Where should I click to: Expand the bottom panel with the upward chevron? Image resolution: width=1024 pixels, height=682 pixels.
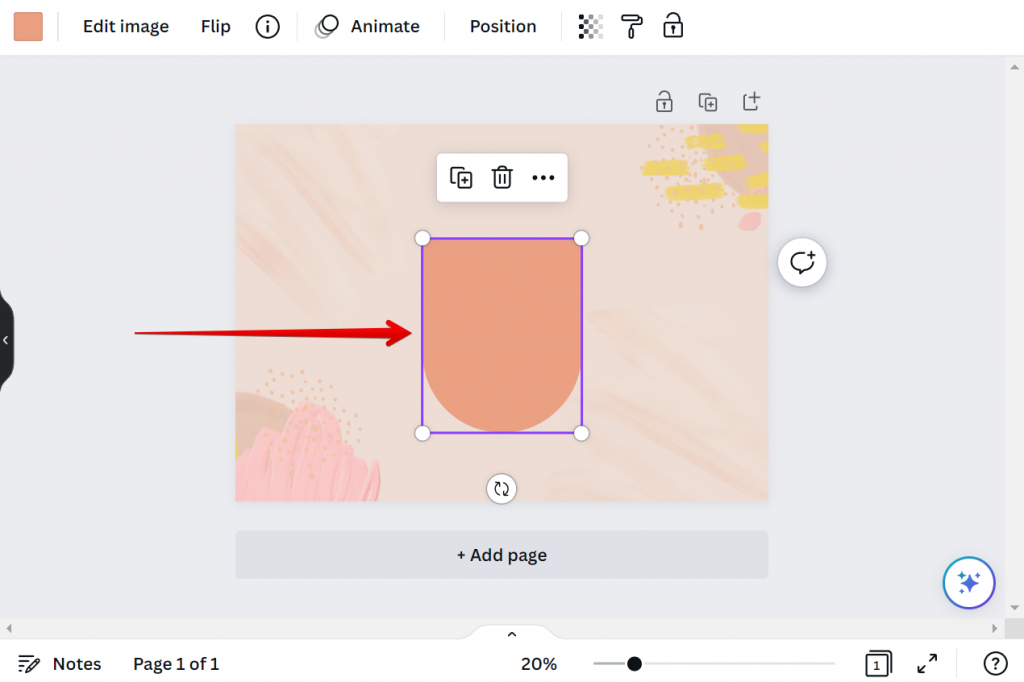pos(512,633)
